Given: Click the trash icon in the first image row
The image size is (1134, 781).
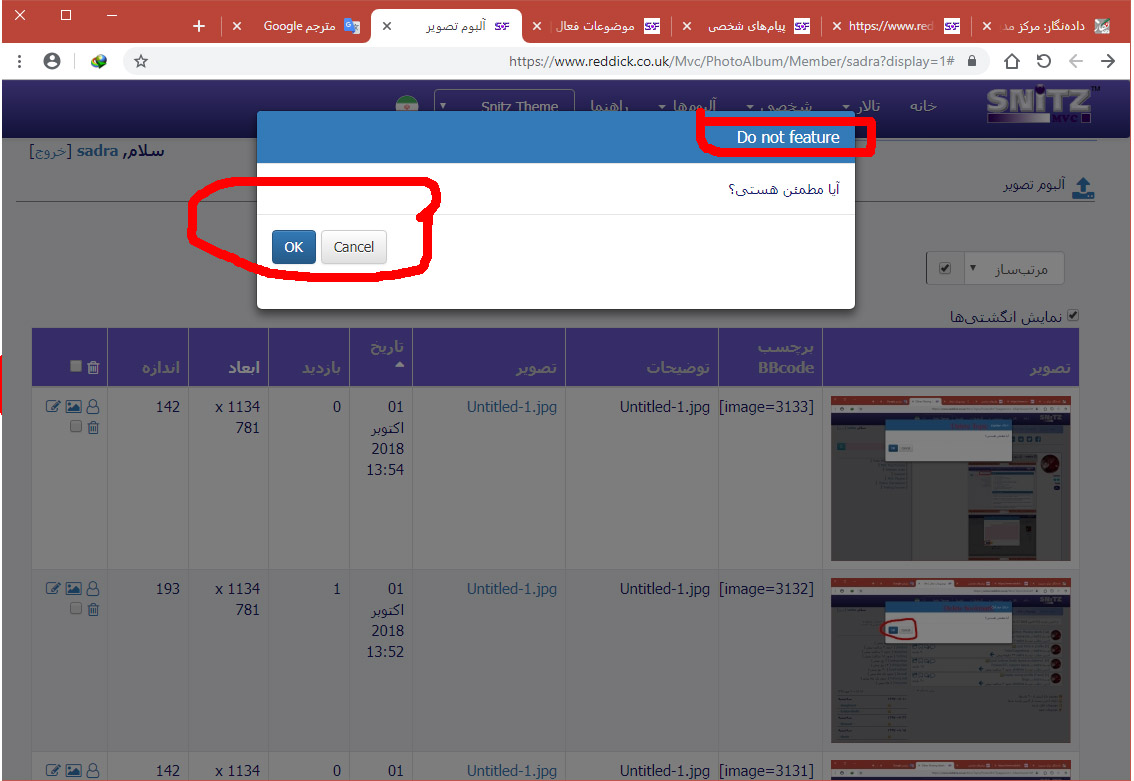Looking at the screenshot, I should pos(93,428).
